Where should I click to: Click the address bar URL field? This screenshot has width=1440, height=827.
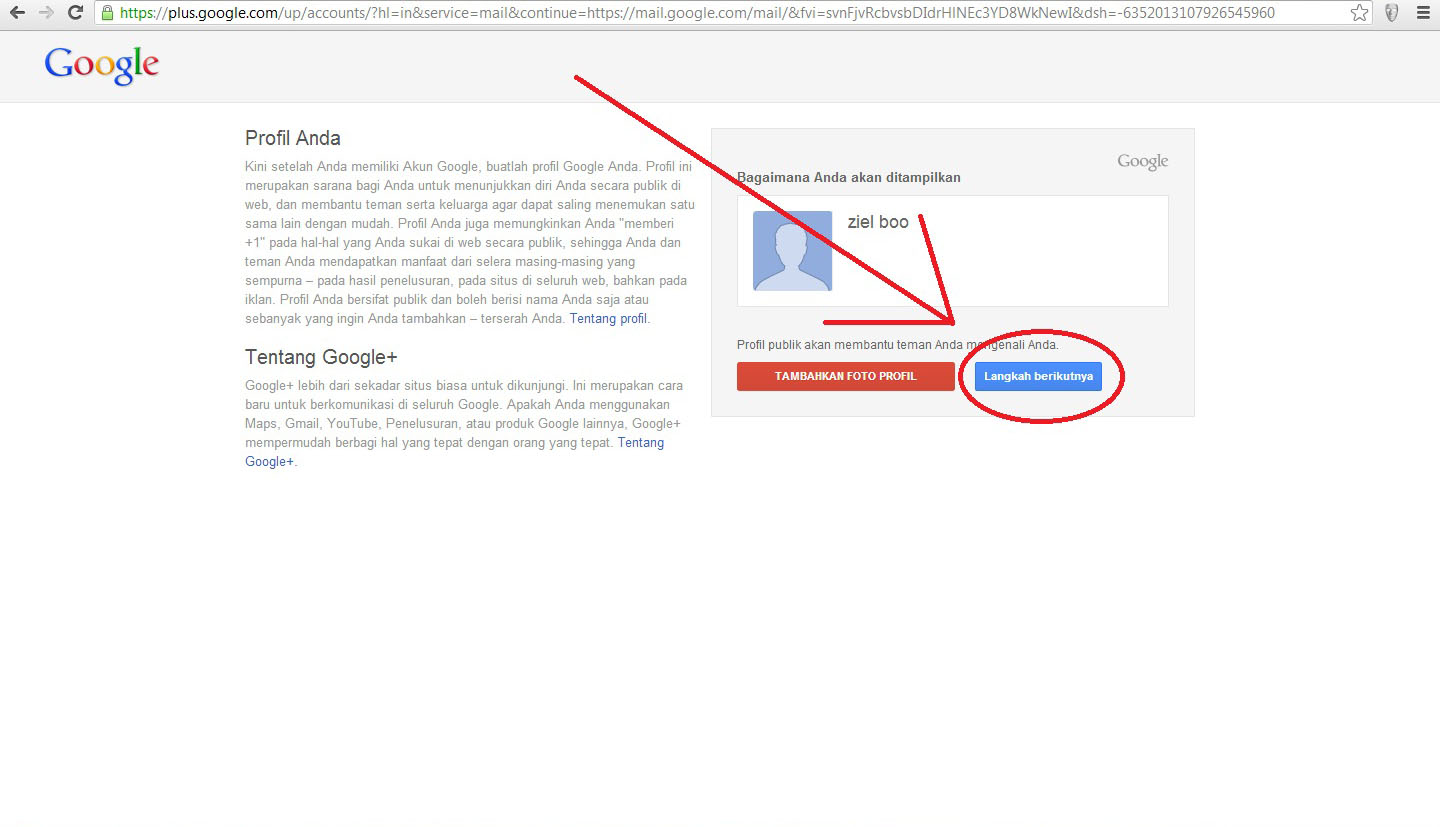pyautogui.click(x=735, y=13)
